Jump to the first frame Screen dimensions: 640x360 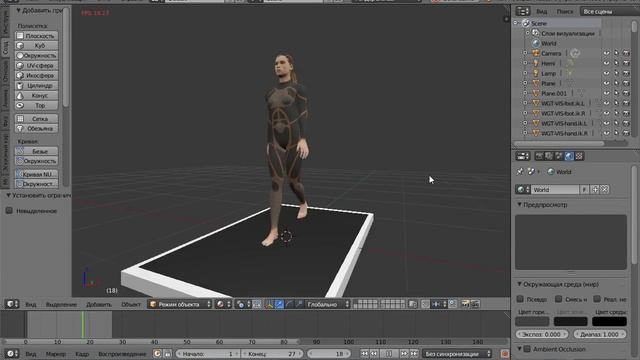pos(364,353)
